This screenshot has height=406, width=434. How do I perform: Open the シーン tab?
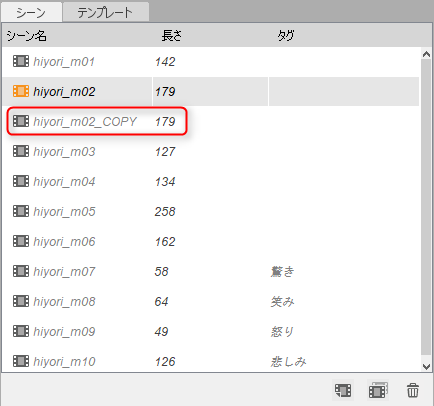tap(31, 12)
